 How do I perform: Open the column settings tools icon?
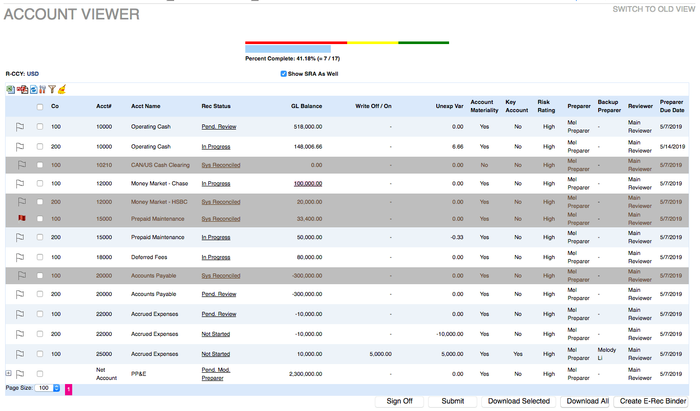[41, 89]
